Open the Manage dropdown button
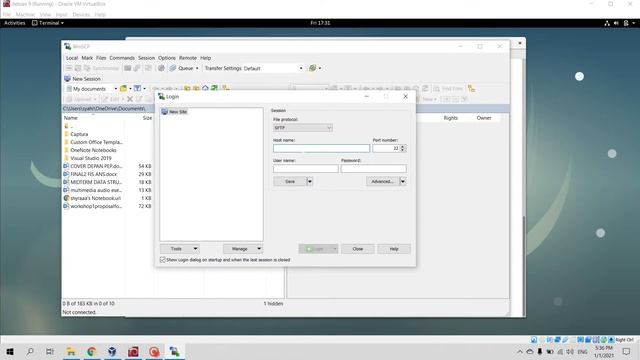The width and height of the screenshot is (640, 360). click(x=243, y=249)
